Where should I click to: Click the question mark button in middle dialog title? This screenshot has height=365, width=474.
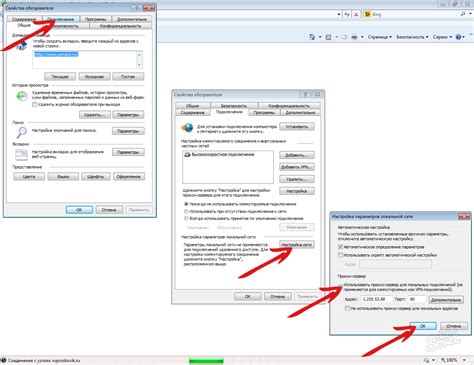tap(305, 95)
